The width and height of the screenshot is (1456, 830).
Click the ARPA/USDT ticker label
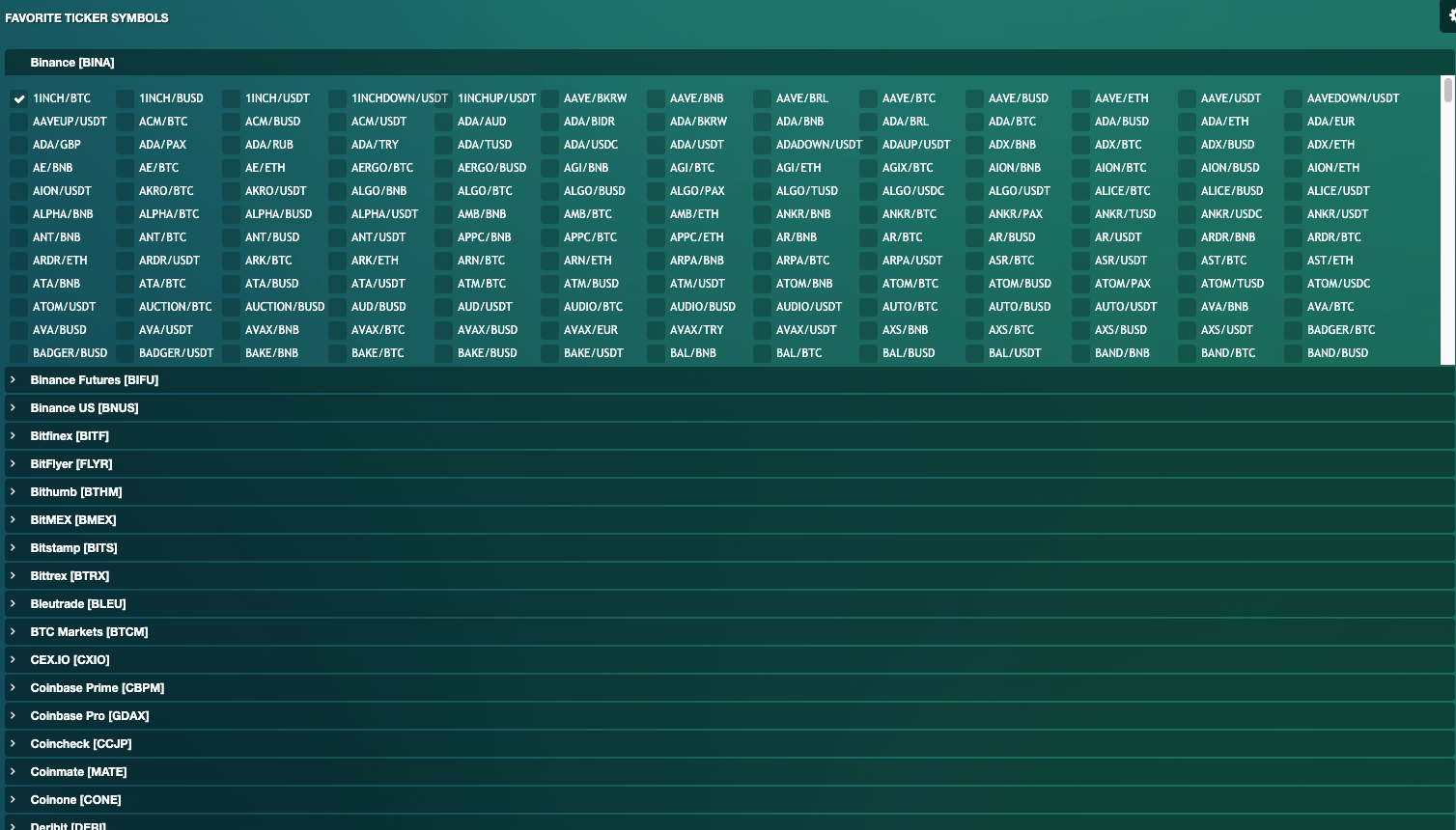911,261
